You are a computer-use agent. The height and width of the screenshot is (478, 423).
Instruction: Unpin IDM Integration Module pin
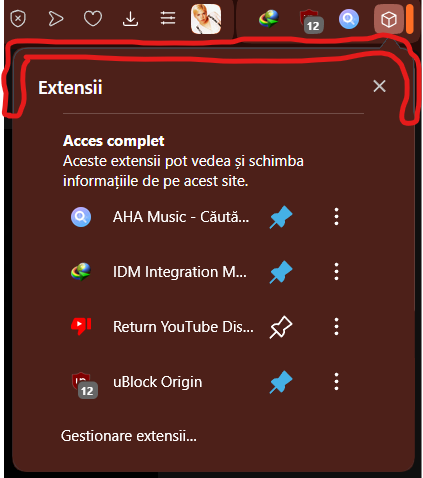(281, 272)
